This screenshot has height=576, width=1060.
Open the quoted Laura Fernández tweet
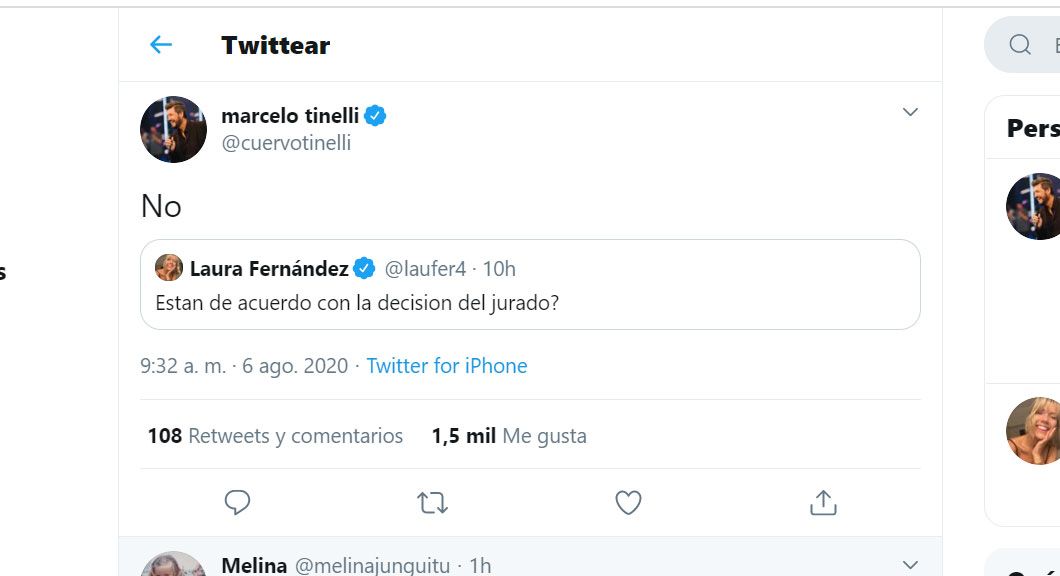(530, 302)
